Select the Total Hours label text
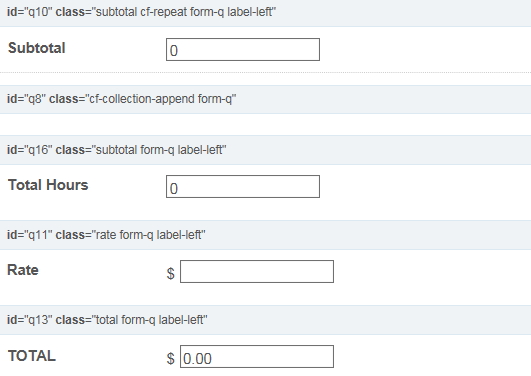 point(48,185)
